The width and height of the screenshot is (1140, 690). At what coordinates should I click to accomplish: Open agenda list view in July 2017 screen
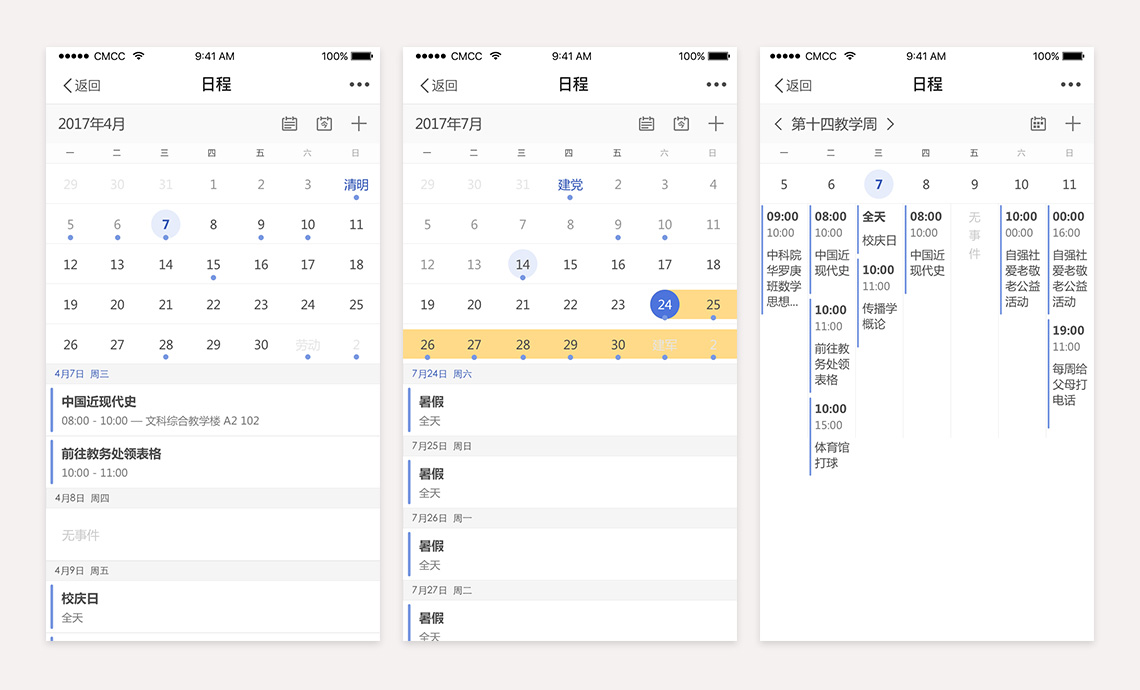coord(646,124)
